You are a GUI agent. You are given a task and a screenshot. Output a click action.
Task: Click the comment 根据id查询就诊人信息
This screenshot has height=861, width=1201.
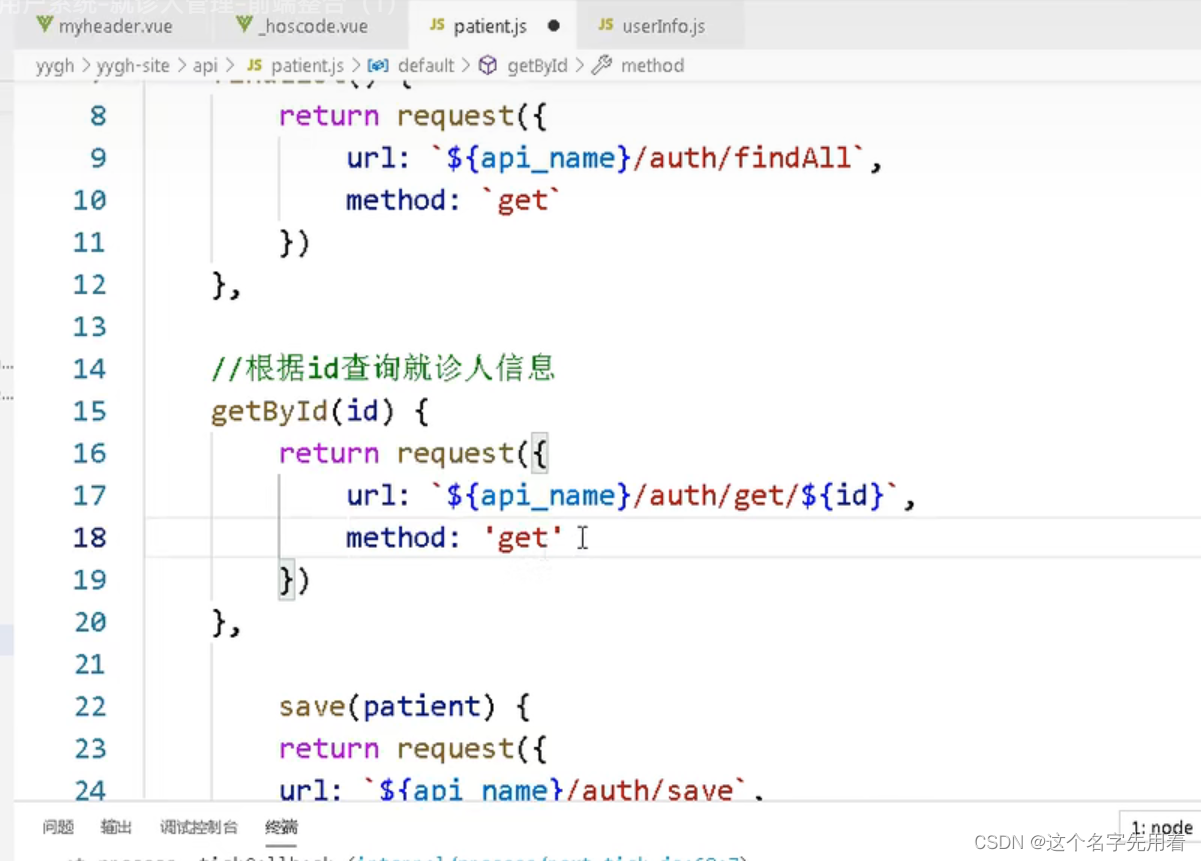point(383,369)
